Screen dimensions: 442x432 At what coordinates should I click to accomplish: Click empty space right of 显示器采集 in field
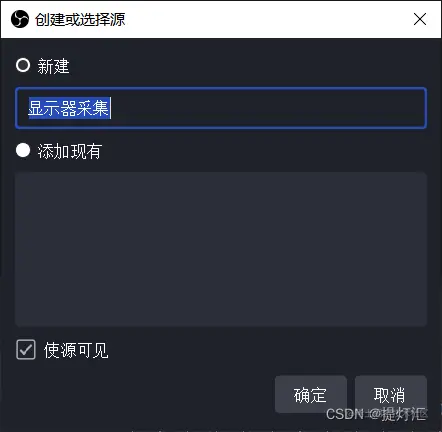click(x=267, y=108)
